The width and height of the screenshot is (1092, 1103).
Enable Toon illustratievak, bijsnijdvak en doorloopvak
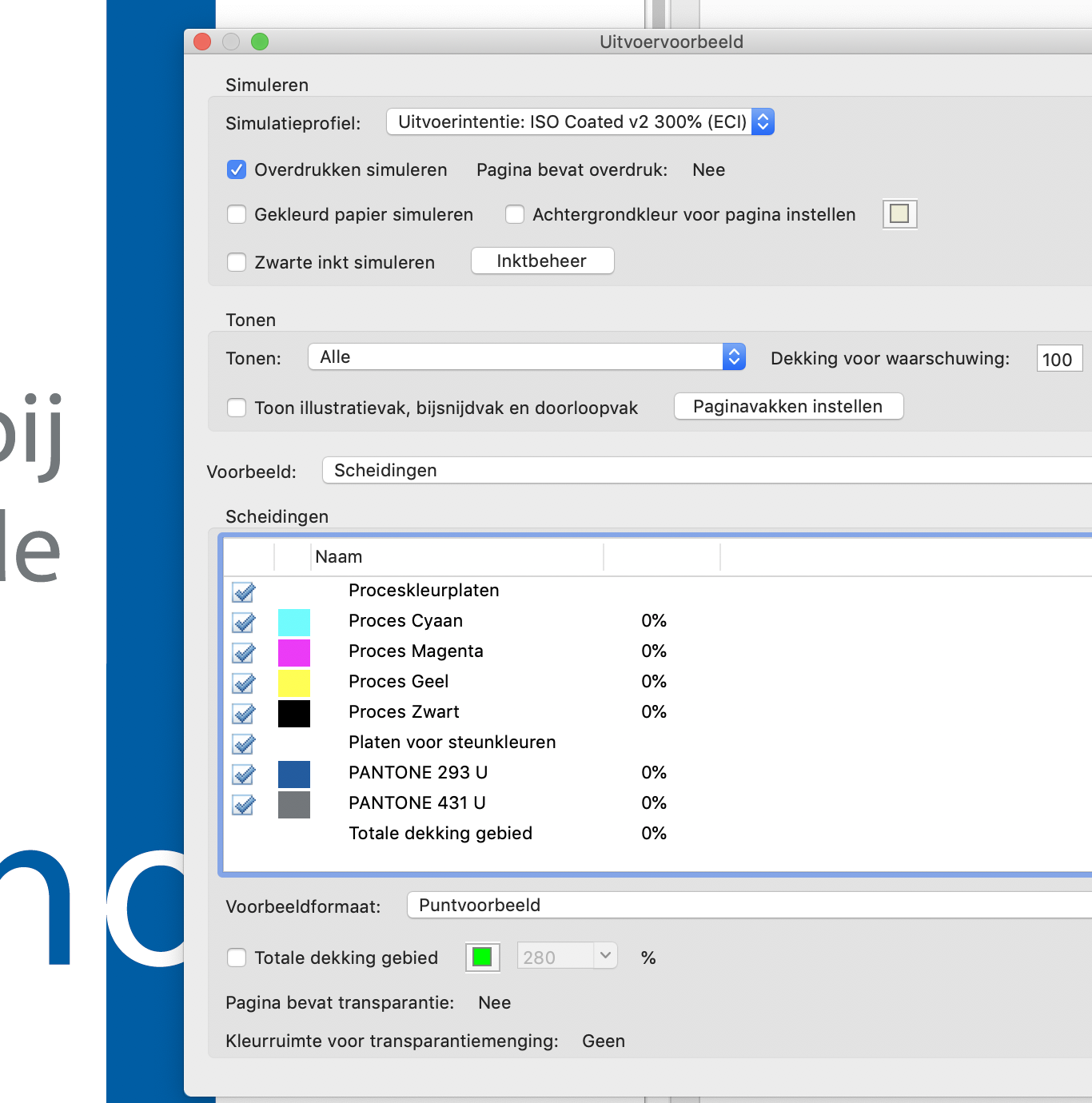237,408
